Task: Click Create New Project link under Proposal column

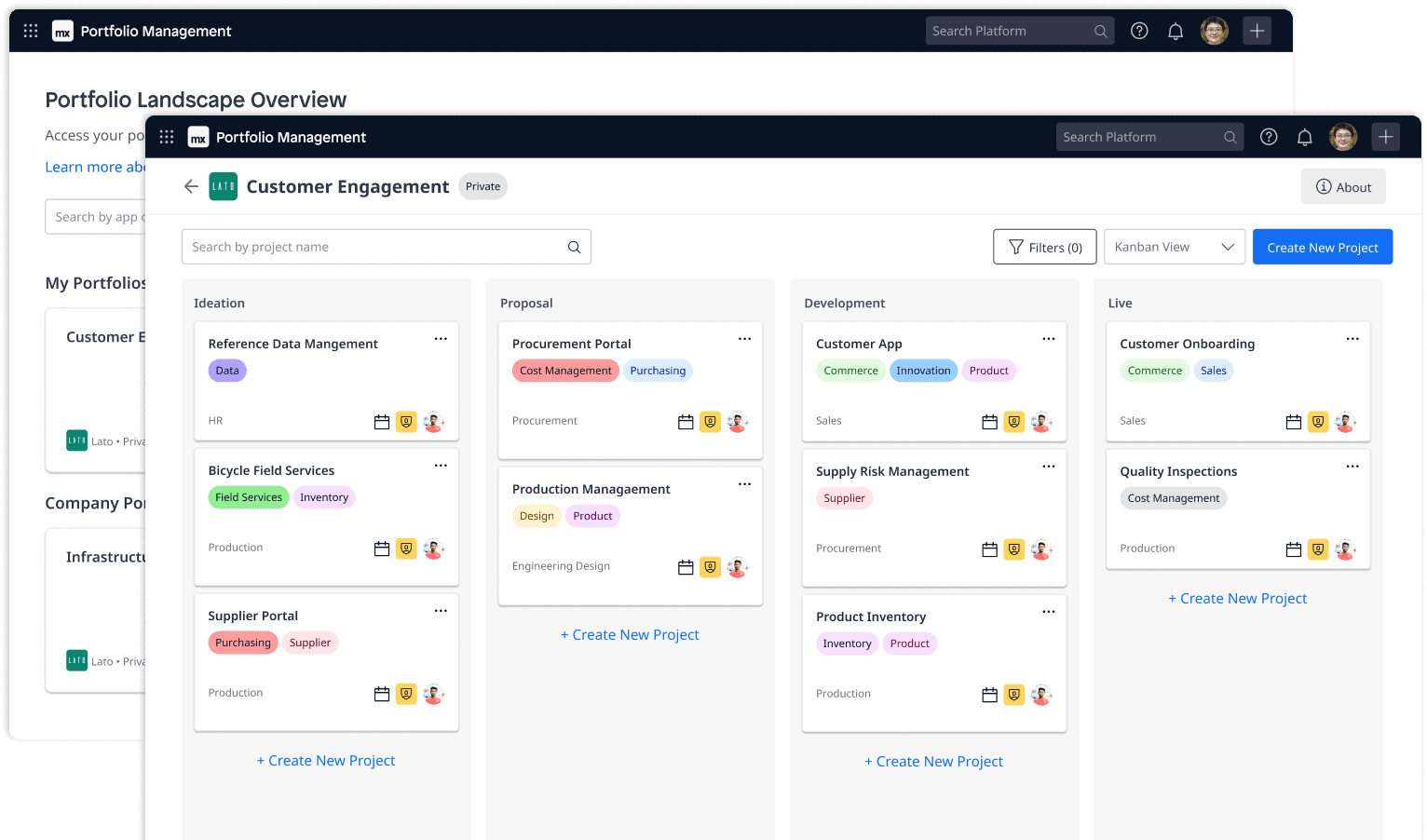Action: coord(630,635)
